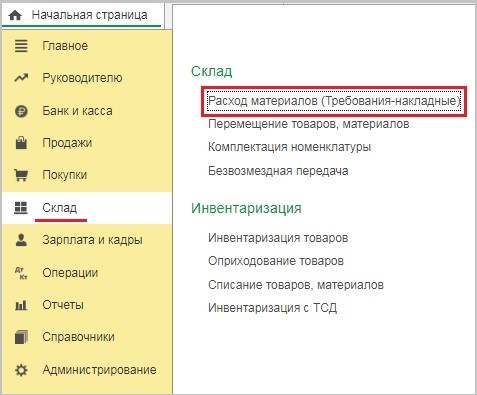Click the shopping cart icon for Покупки
The height and width of the screenshot is (395, 477).
[x=21, y=175]
